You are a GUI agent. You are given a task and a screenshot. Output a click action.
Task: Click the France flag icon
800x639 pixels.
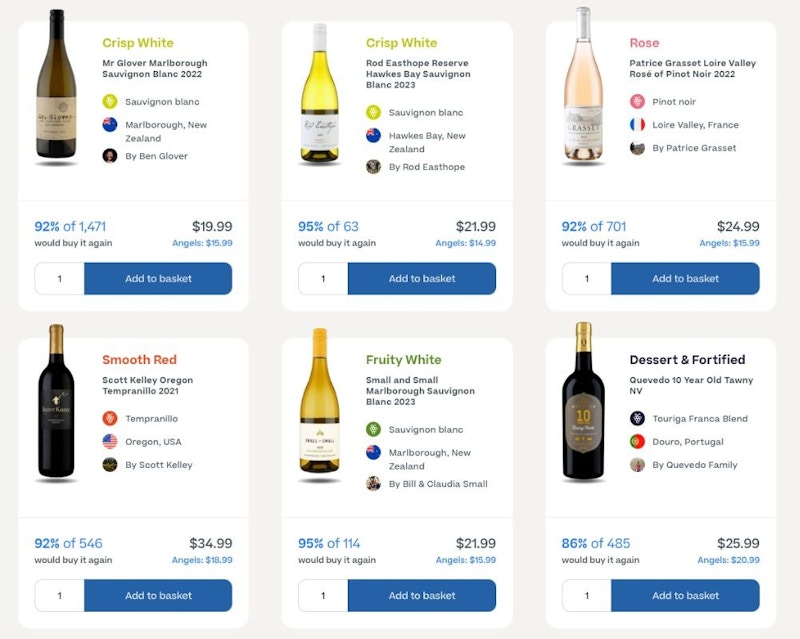637,125
